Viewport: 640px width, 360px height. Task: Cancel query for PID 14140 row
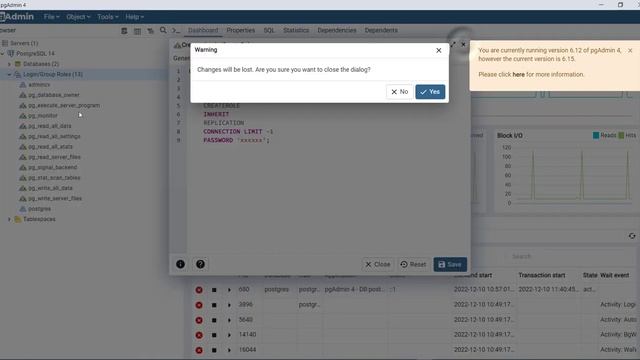(214, 335)
